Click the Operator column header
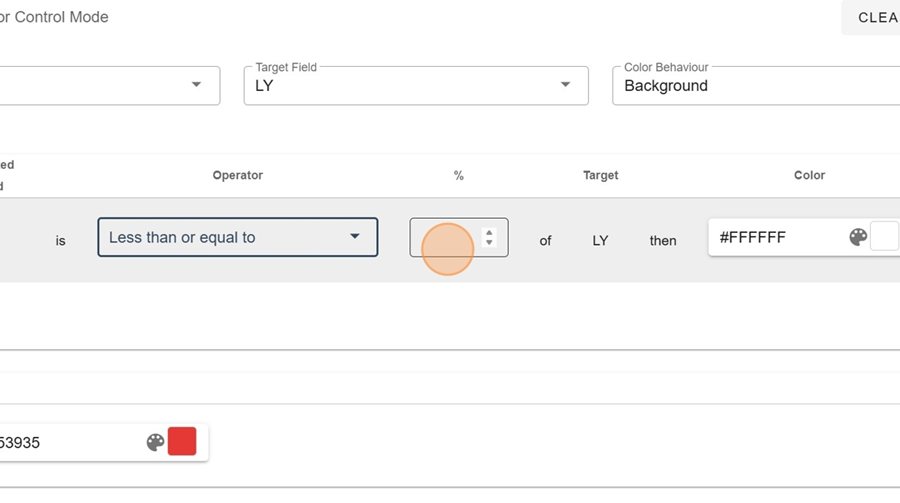The width and height of the screenshot is (900, 503). point(238,175)
